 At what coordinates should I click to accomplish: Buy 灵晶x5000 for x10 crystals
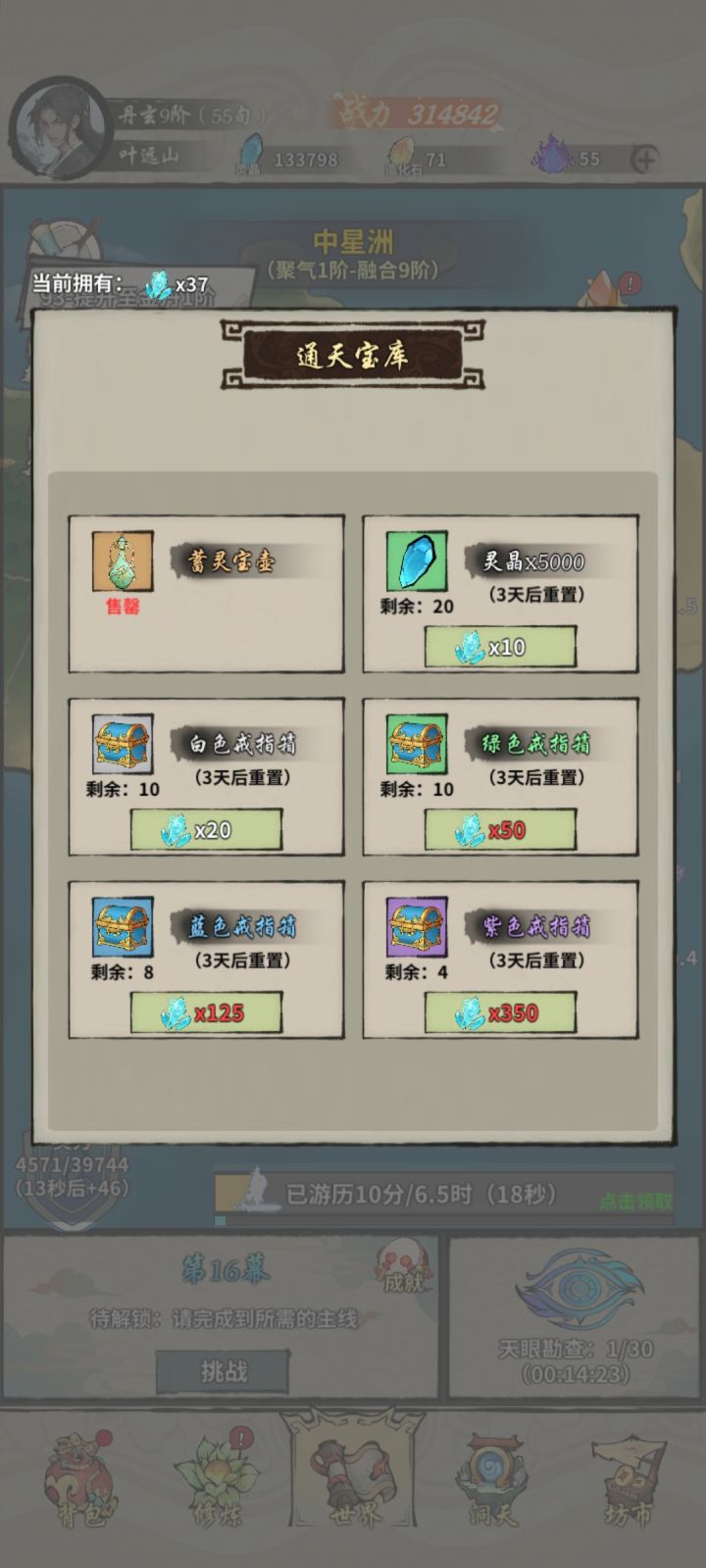pos(500,647)
